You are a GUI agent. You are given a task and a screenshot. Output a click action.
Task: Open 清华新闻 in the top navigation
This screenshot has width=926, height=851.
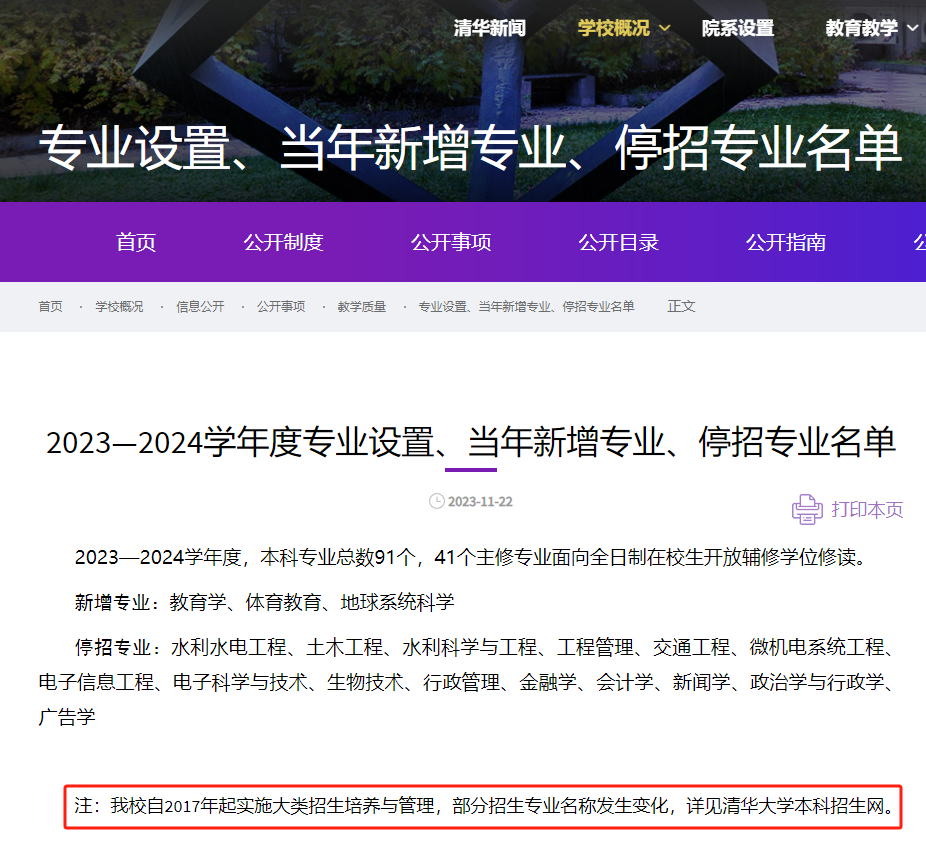[x=489, y=29]
